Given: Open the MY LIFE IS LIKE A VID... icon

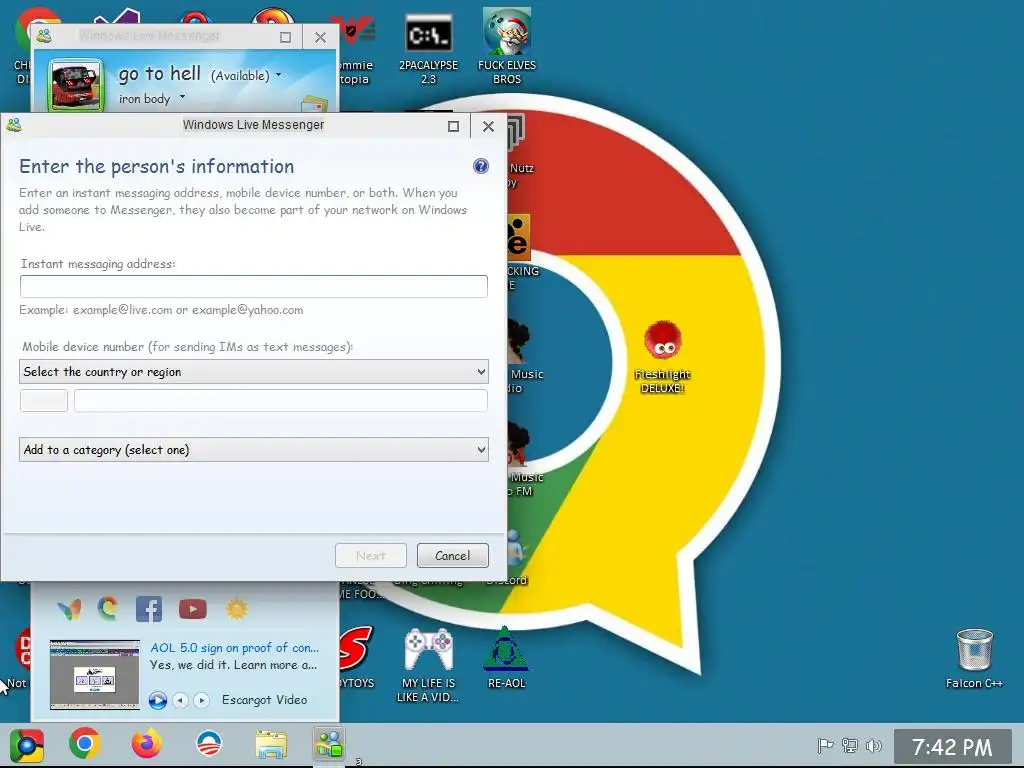Looking at the screenshot, I should pos(428,665).
